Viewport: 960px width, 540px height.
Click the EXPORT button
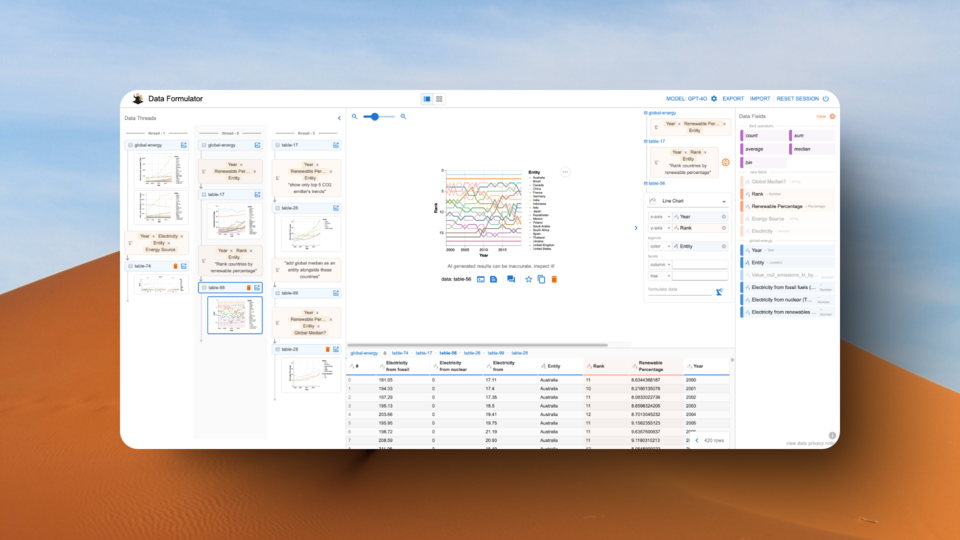(733, 99)
